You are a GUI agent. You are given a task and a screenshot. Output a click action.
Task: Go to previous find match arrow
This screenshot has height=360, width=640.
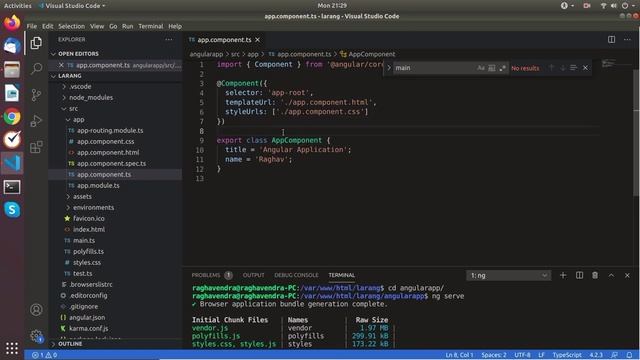tap(551, 68)
